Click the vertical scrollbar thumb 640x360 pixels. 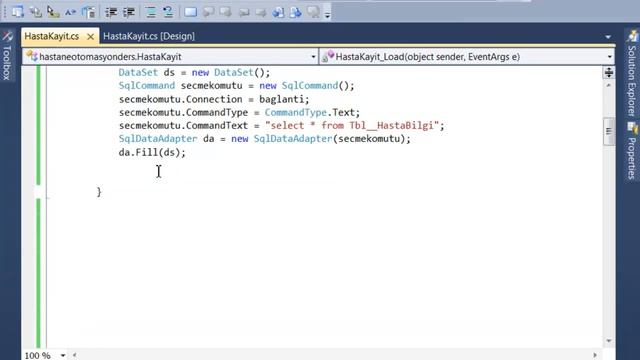tap(609, 131)
